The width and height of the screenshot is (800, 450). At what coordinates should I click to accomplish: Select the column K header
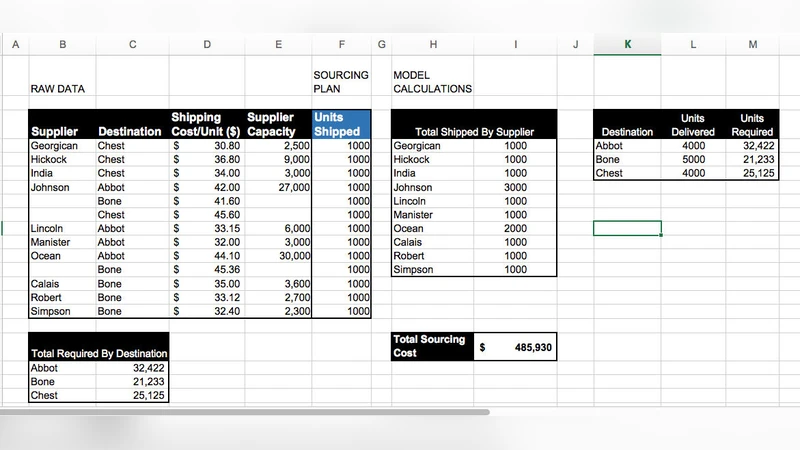(627, 44)
